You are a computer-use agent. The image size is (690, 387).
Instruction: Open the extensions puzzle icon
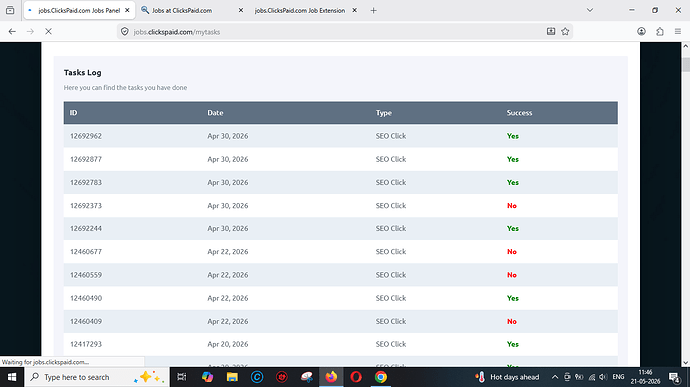[660, 31]
